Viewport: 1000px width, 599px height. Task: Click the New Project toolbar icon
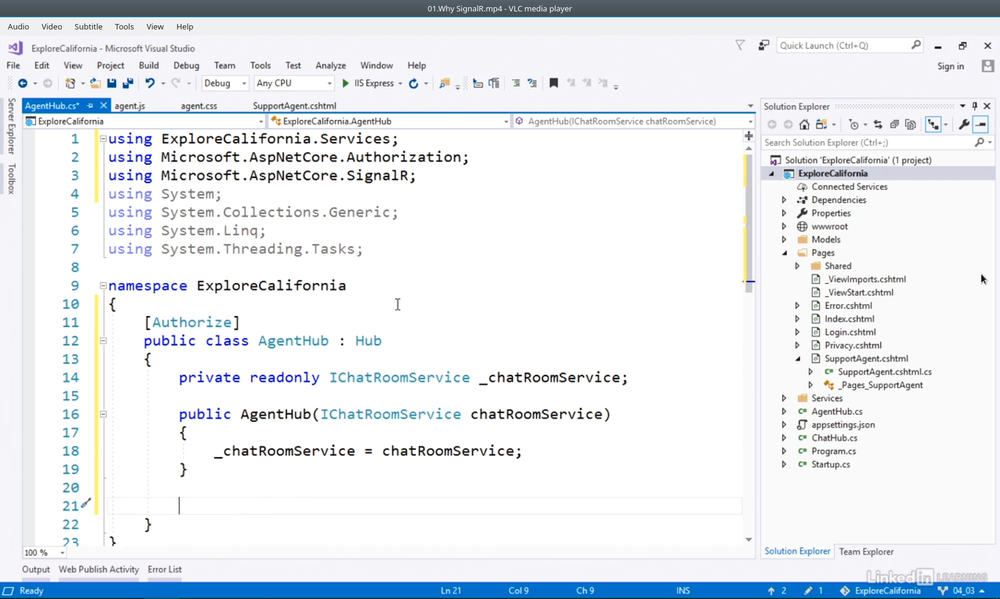pos(70,84)
